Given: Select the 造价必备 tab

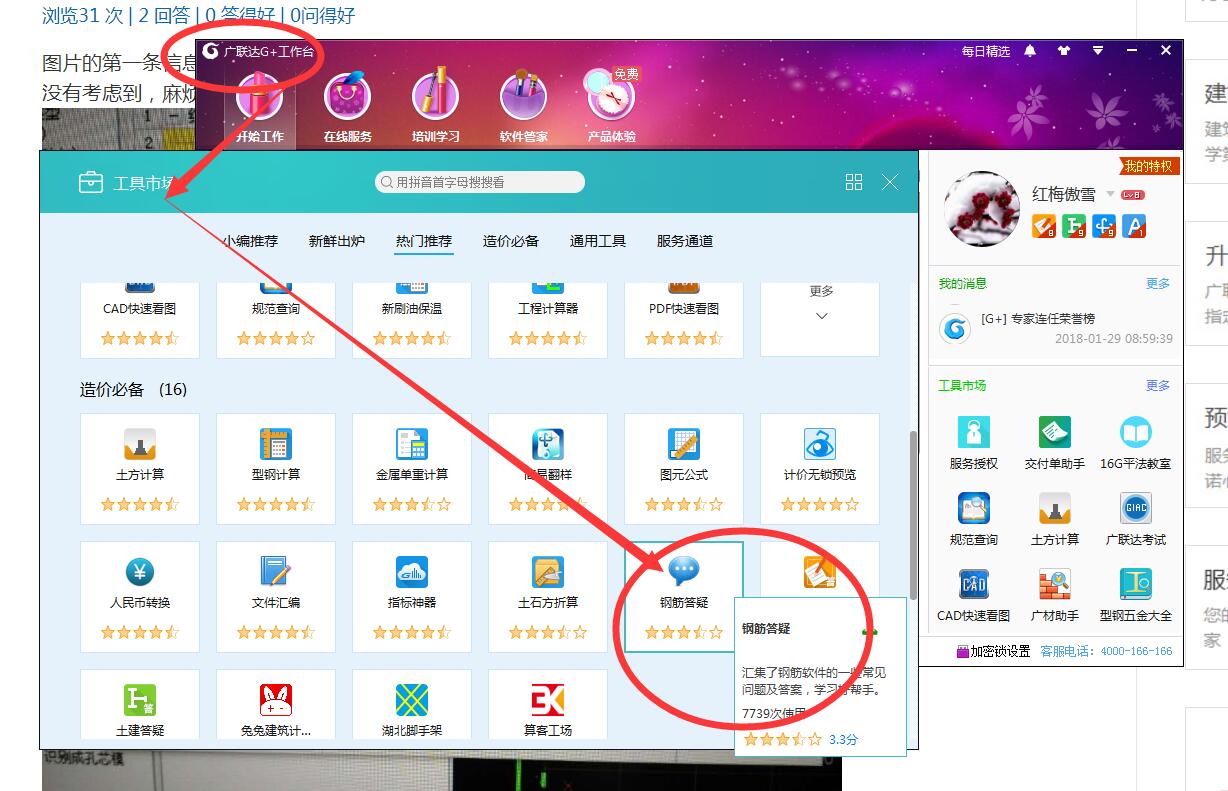Looking at the screenshot, I should pos(511,241).
